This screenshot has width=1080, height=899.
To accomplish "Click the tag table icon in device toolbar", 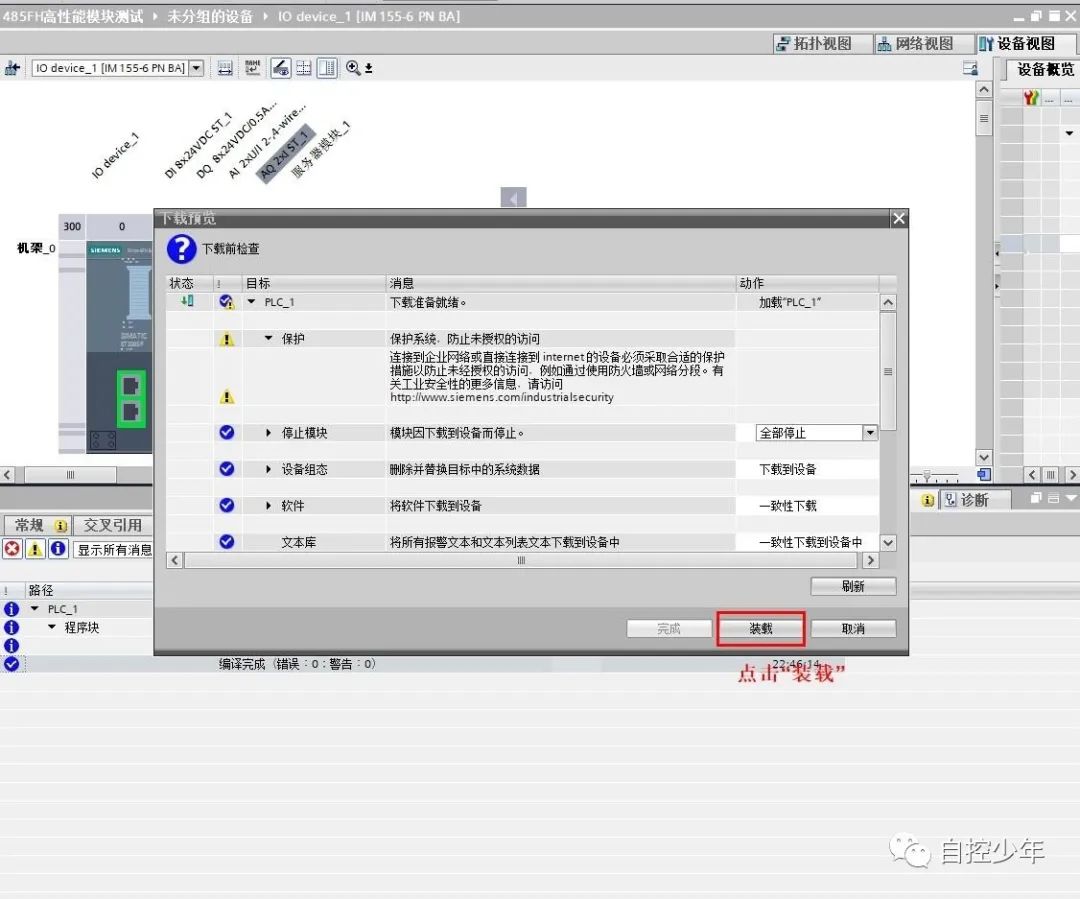I will [x=252, y=68].
